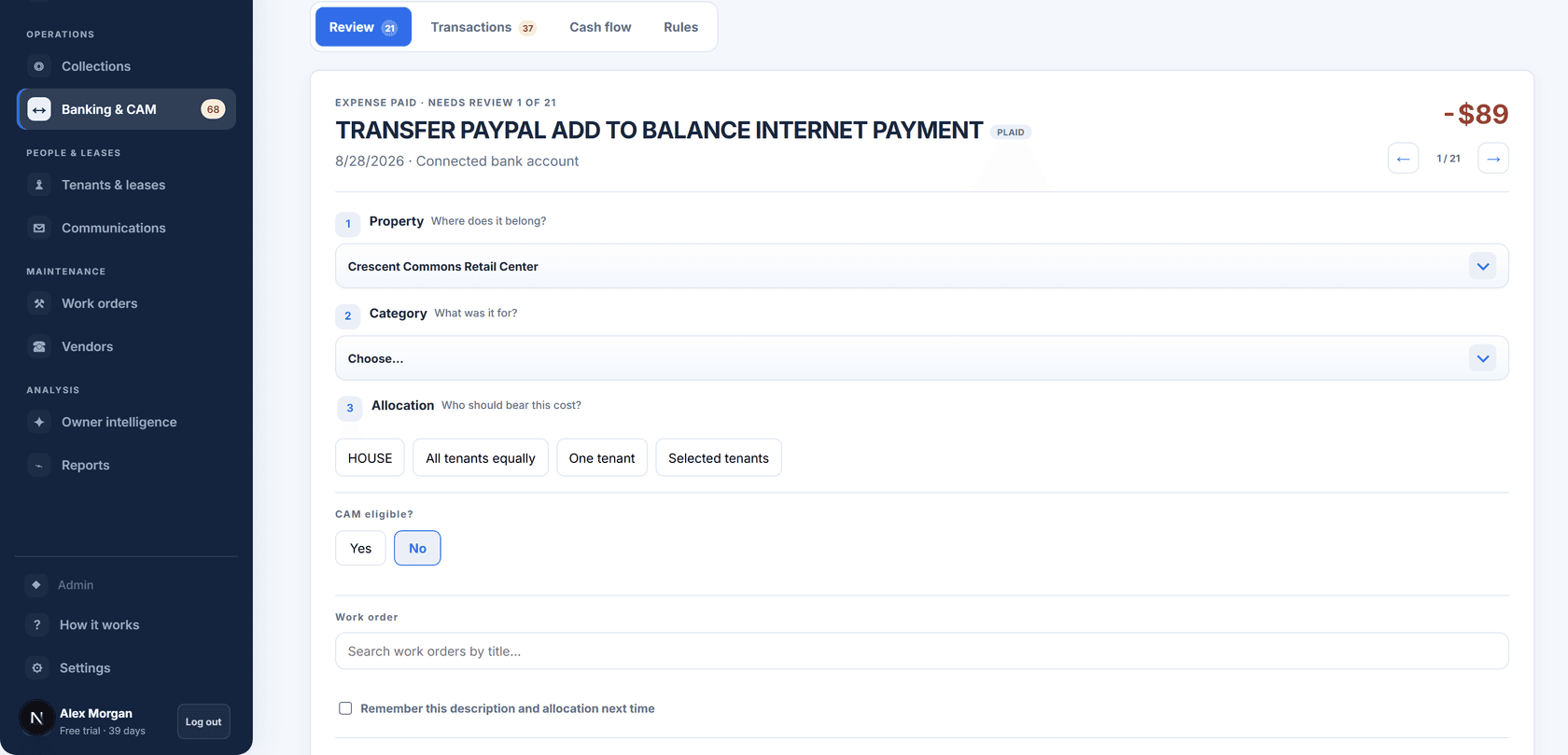Click the Owner intelligence sparkle icon
The height and width of the screenshot is (755, 1568).
pos(38,422)
